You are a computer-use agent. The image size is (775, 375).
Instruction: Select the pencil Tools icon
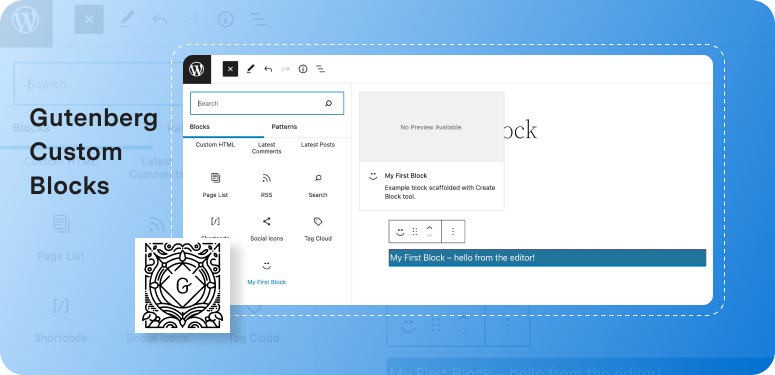250,69
